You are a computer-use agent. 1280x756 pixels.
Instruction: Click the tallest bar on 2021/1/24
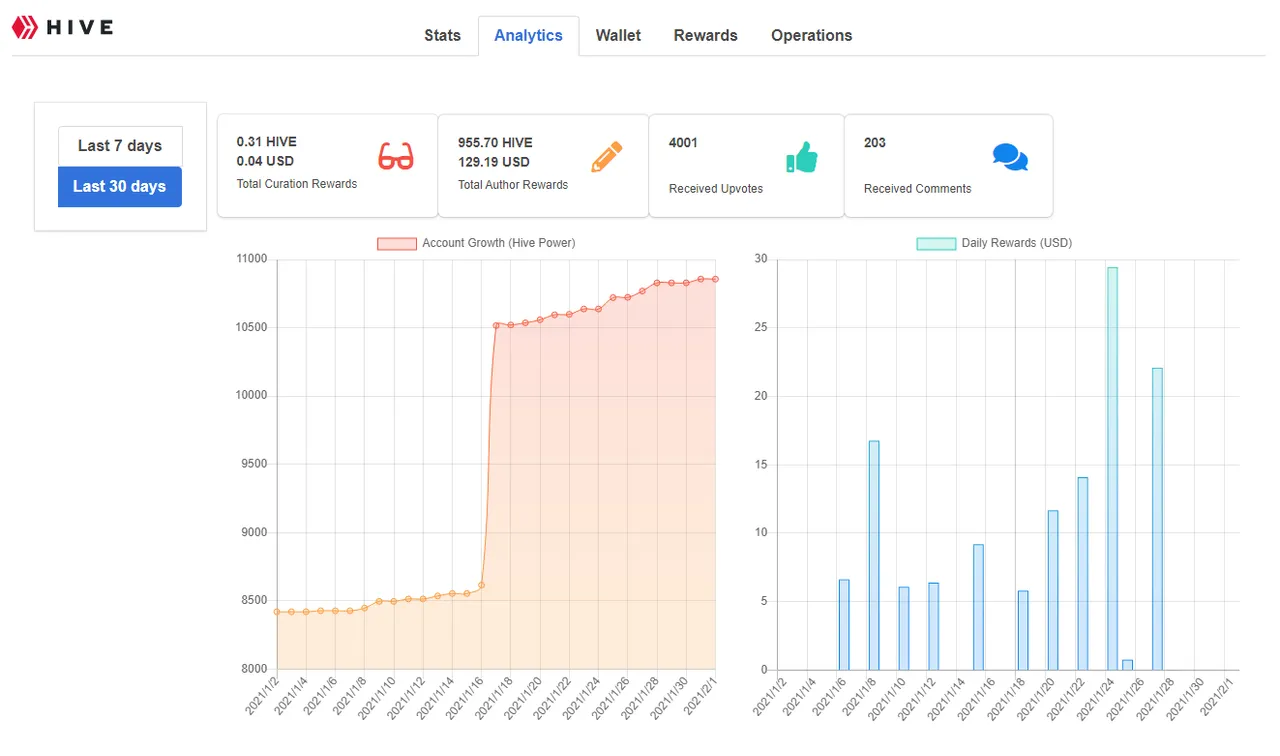1112,468
